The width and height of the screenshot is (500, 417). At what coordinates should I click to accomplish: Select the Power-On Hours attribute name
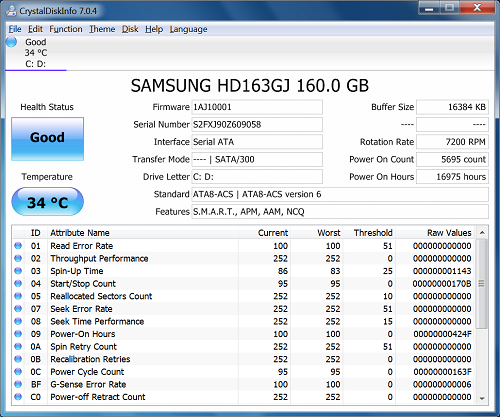click(83, 334)
